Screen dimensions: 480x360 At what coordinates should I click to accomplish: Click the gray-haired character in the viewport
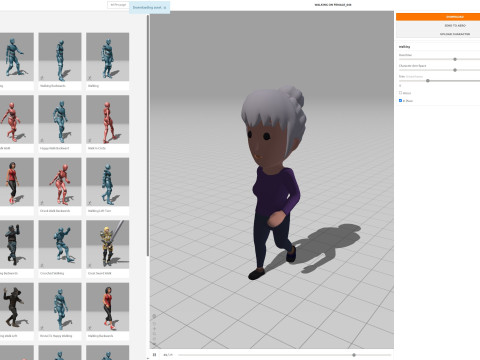(273, 182)
